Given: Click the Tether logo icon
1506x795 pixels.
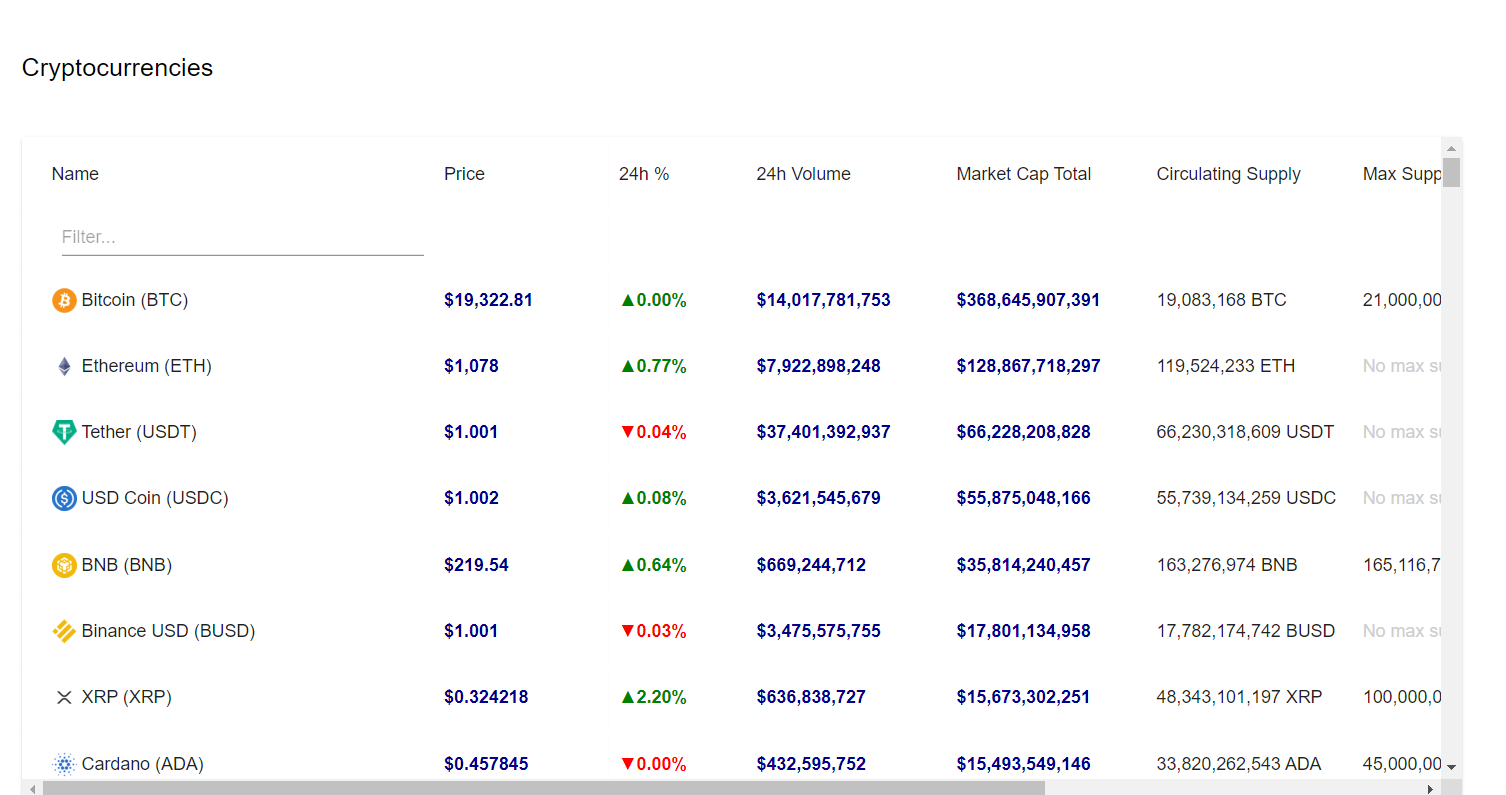Looking at the screenshot, I should pos(64,432).
